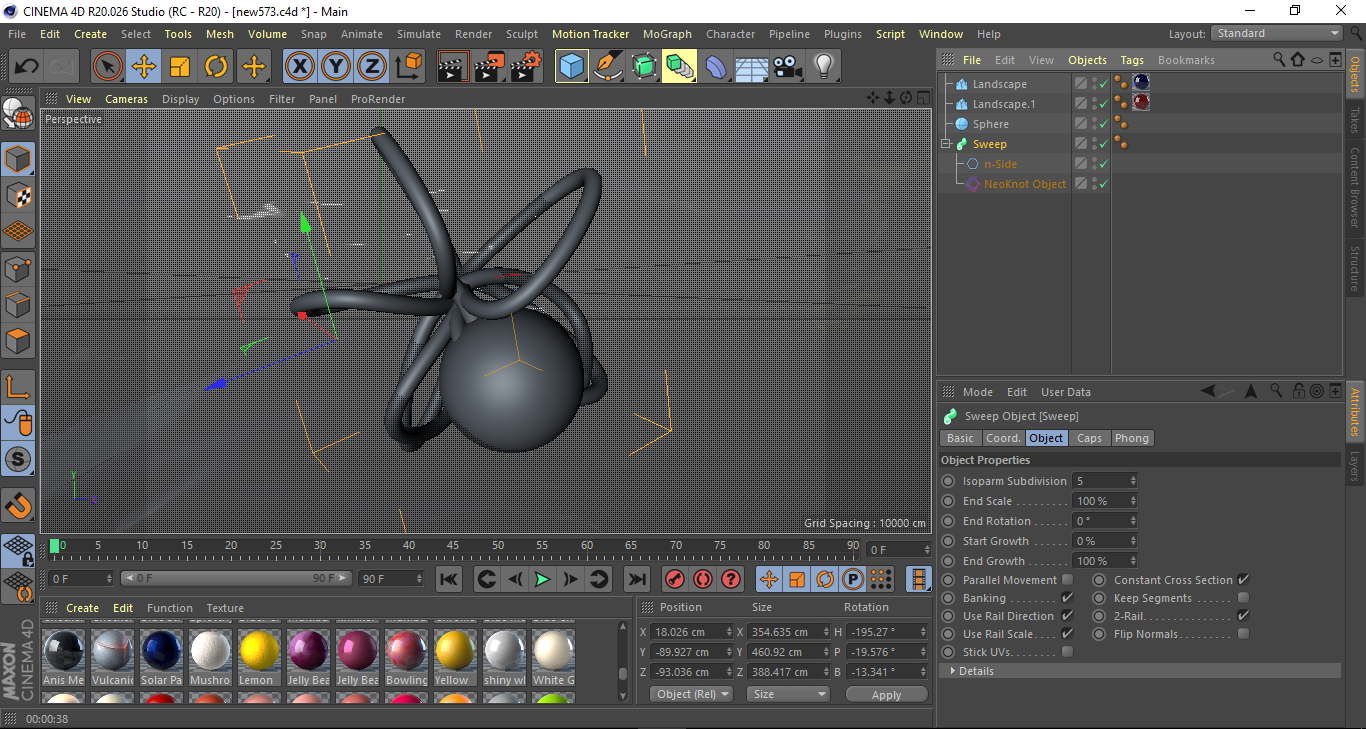Image resolution: width=1366 pixels, height=729 pixels.
Task: Enable Stick UVs checkbox
Action: coord(1067,652)
